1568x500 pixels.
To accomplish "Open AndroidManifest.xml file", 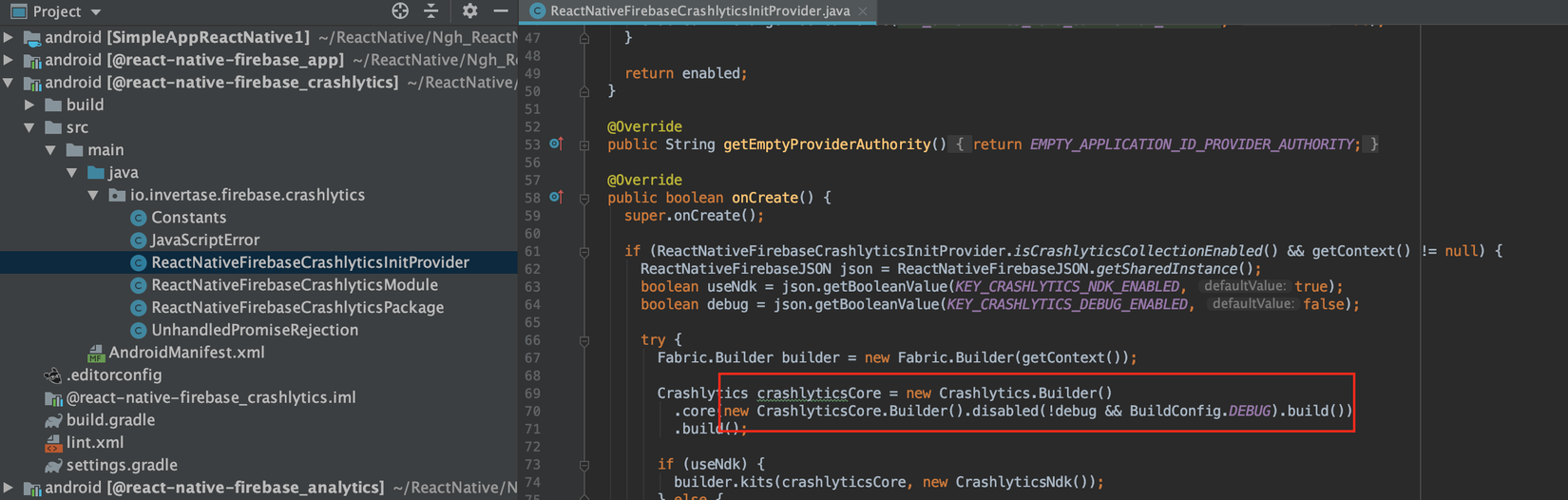I will pos(186,353).
